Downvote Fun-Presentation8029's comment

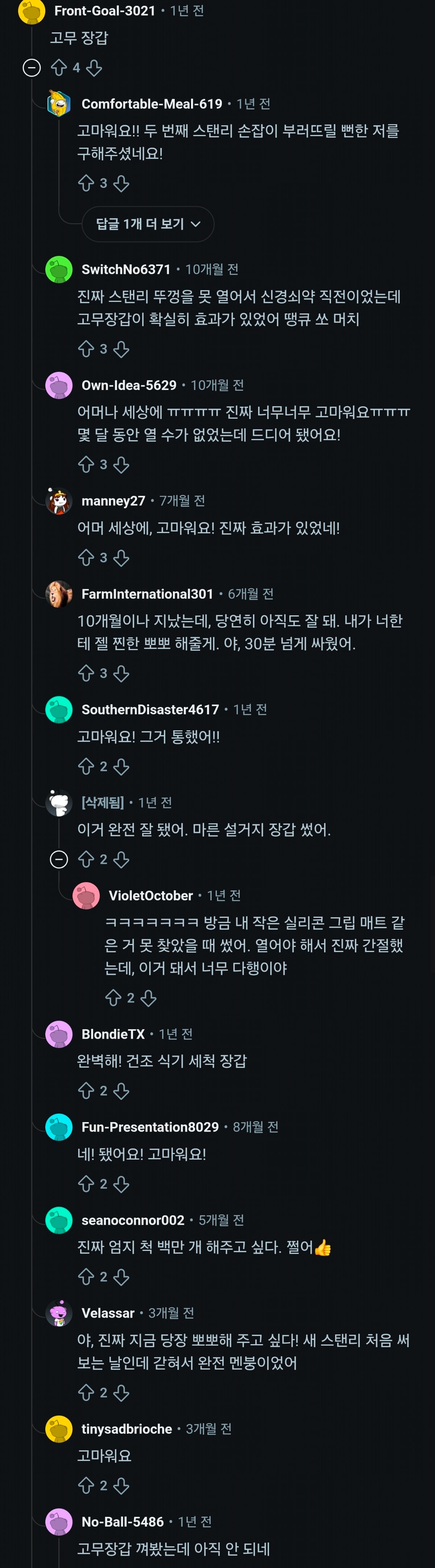pos(121,1184)
